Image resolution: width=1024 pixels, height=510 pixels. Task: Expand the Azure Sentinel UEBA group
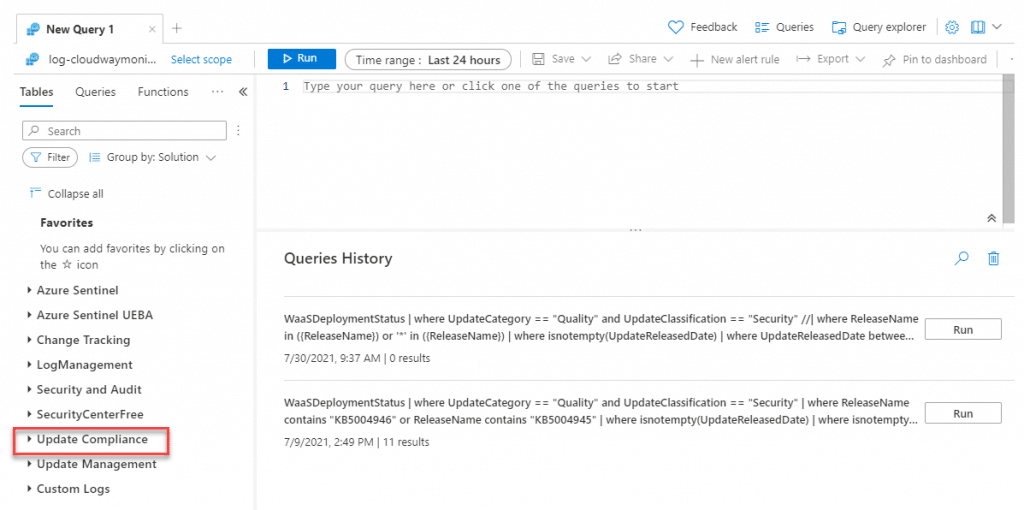coord(90,315)
